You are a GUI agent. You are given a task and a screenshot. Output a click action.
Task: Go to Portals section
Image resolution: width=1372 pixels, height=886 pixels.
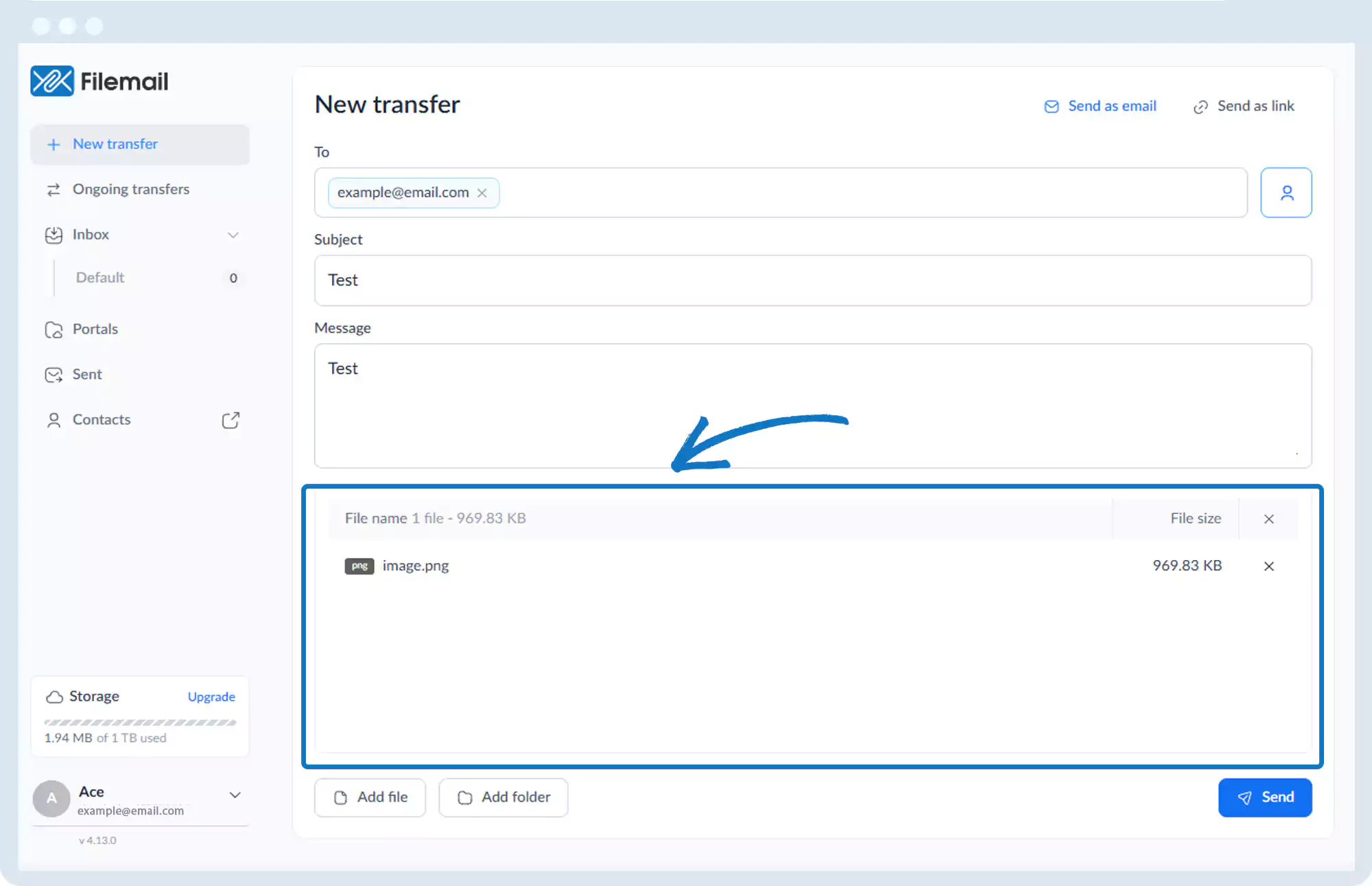95,329
